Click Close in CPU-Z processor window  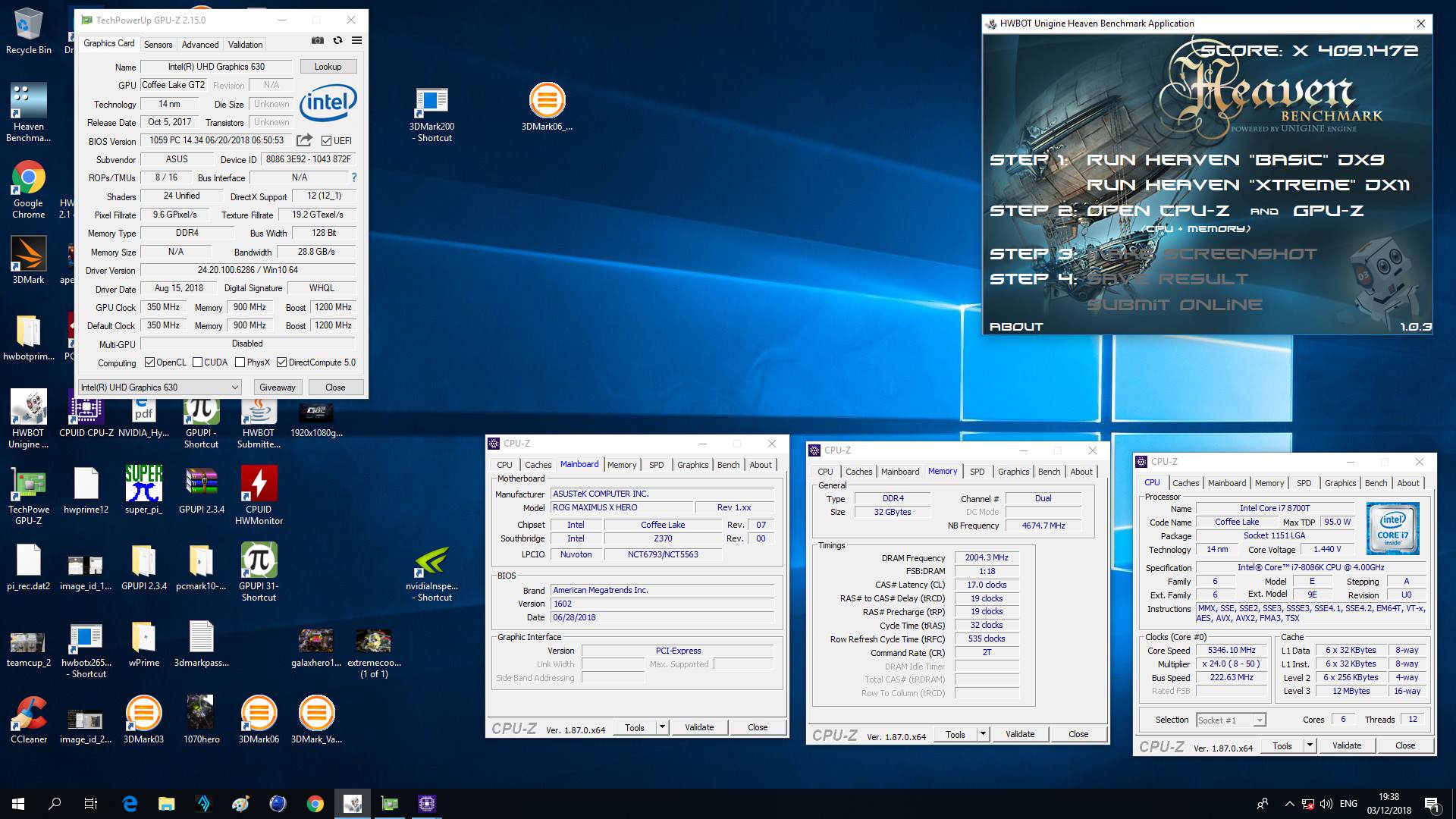pyautogui.click(x=1405, y=745)
